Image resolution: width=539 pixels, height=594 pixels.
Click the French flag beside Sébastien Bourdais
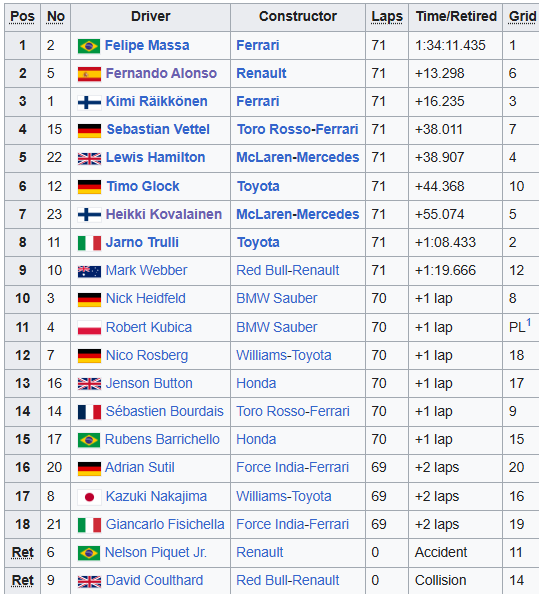click(x=89, y=412)
